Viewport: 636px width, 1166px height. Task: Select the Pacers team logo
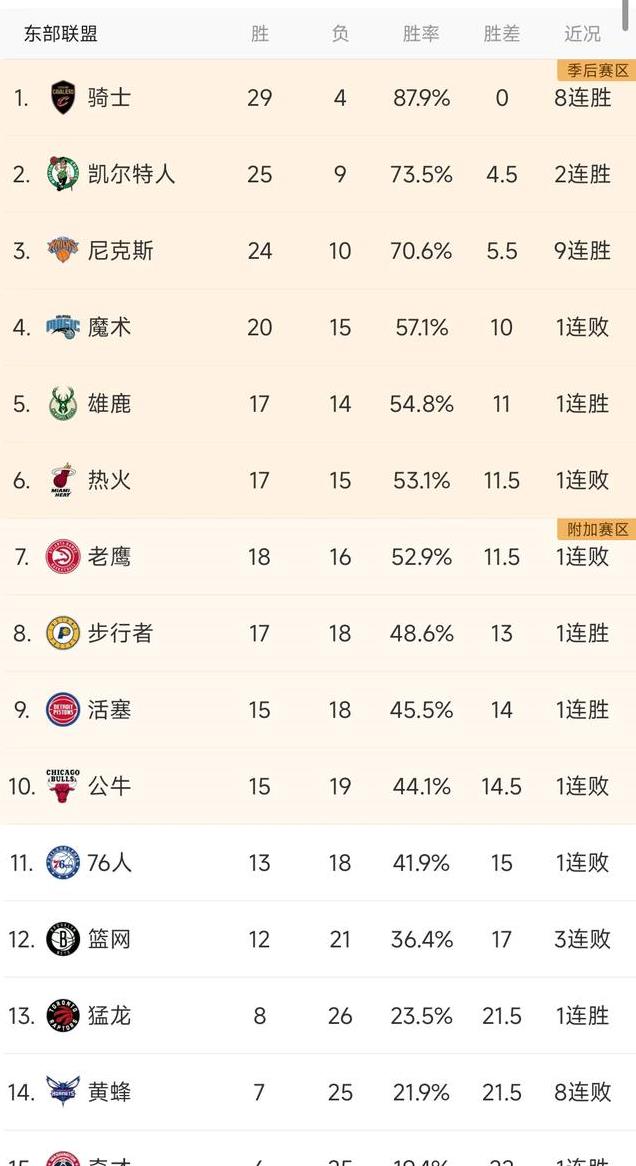click(x=63, y=633)
